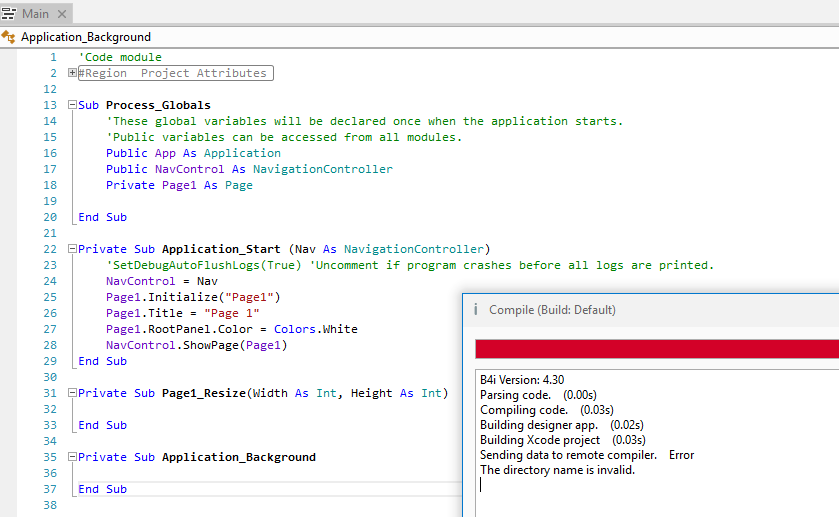Expand the Project Attributes region
Screen dimensions: 839x517
72,73
